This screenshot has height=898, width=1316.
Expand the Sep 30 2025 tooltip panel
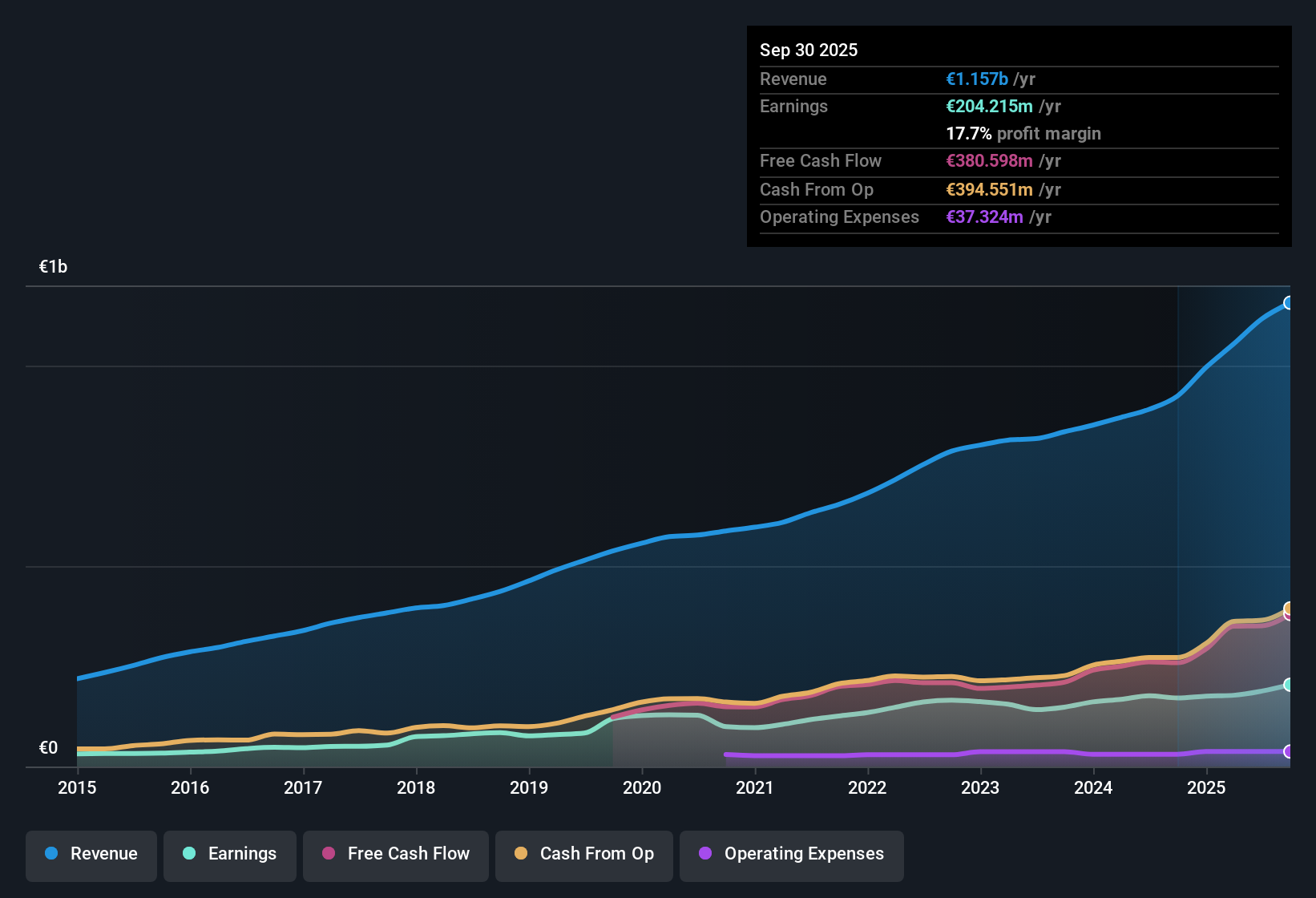tap(809, 50)
